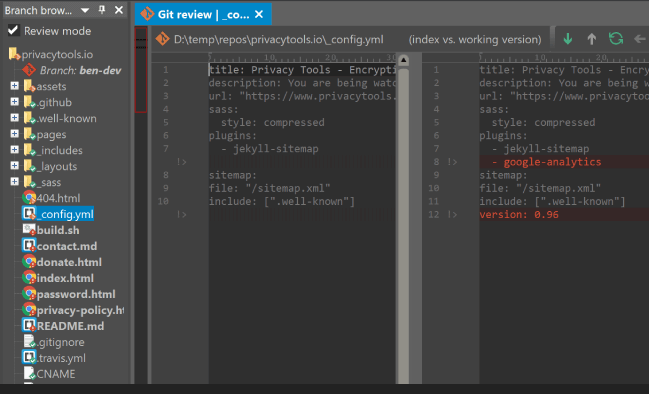Select the ben-dev branch icon
This screenshot has width=649, height=394.
[x=29, y=70]
